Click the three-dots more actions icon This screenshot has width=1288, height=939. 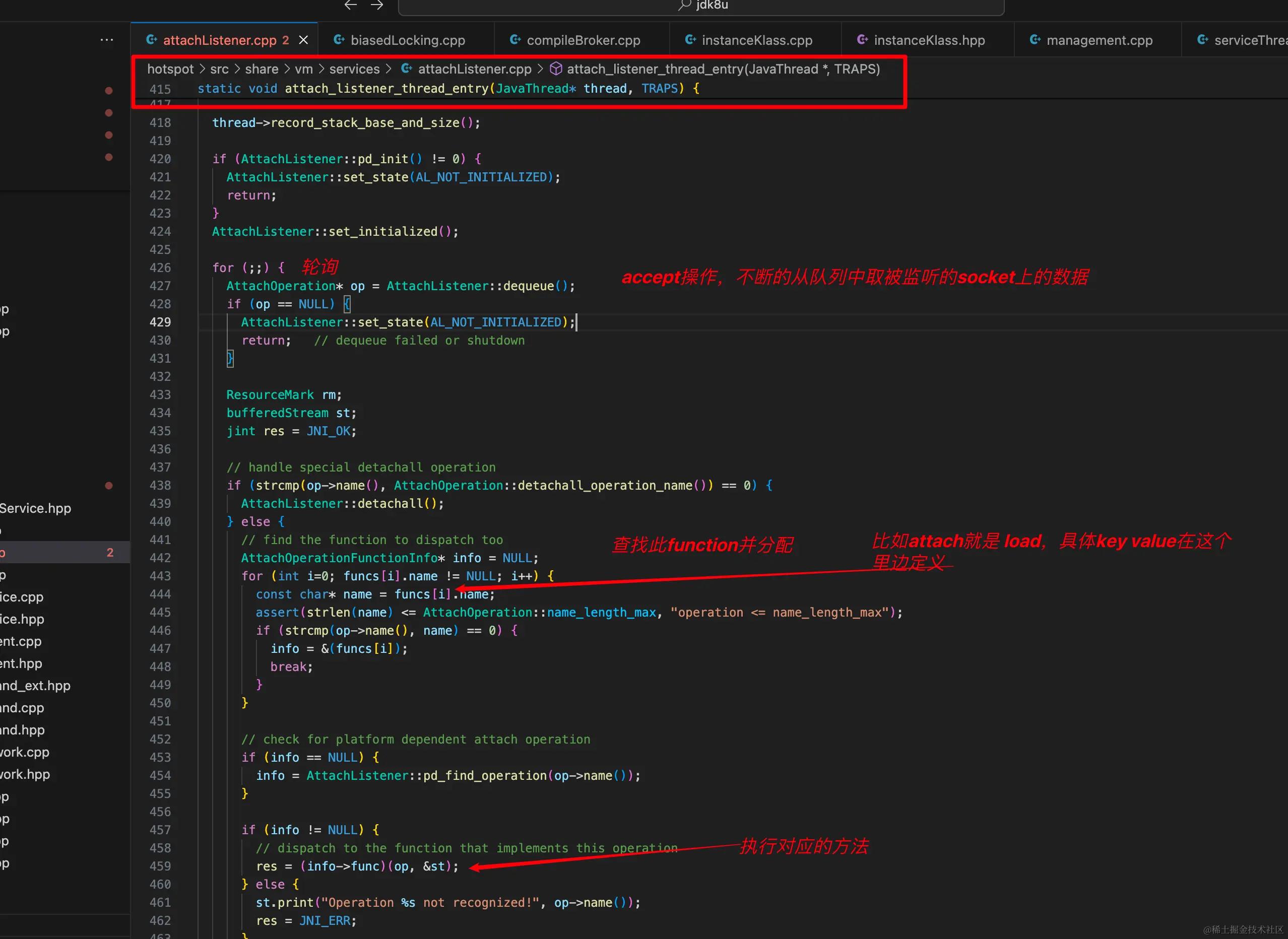pos(106,40)
